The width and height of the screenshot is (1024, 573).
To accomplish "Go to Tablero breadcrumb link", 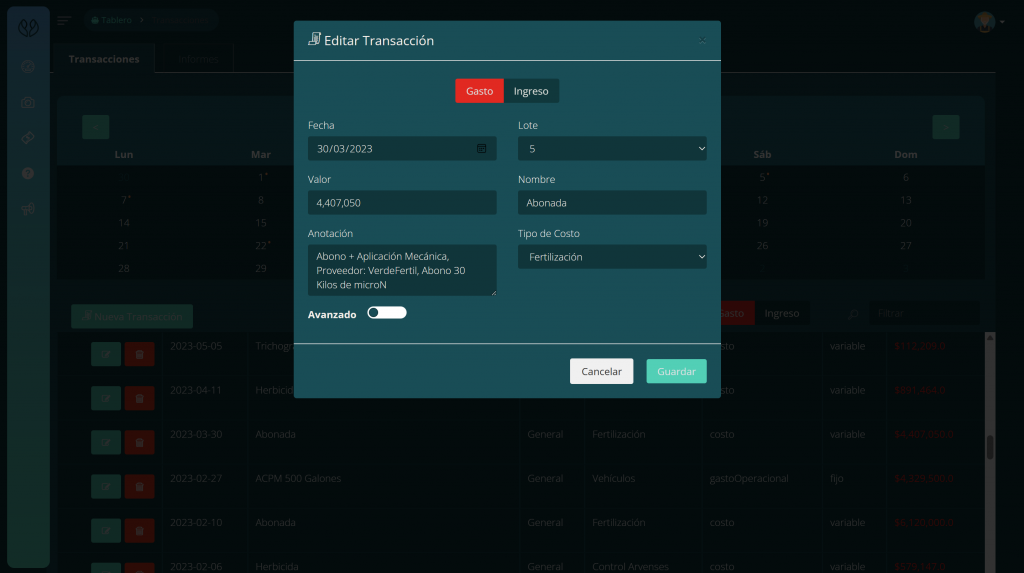I will pos(112,20).
